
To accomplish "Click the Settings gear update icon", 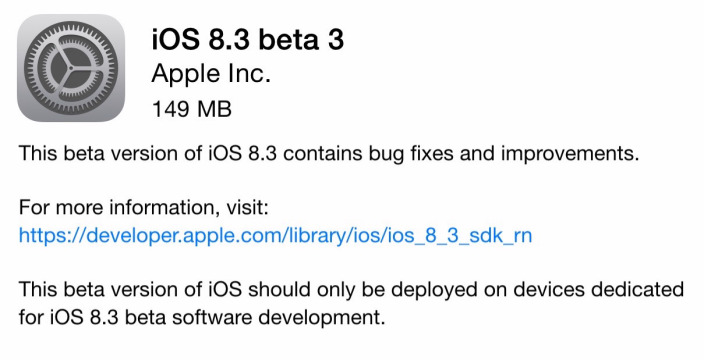I will coord(71,68).
